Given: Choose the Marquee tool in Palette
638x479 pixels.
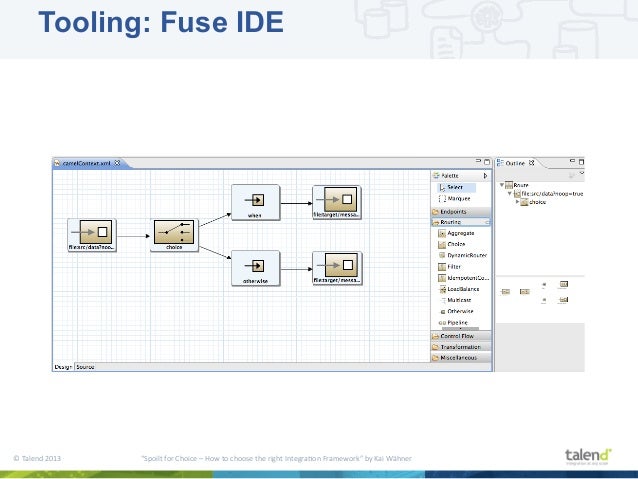Looking at the screenshot, I should point(454,199).
